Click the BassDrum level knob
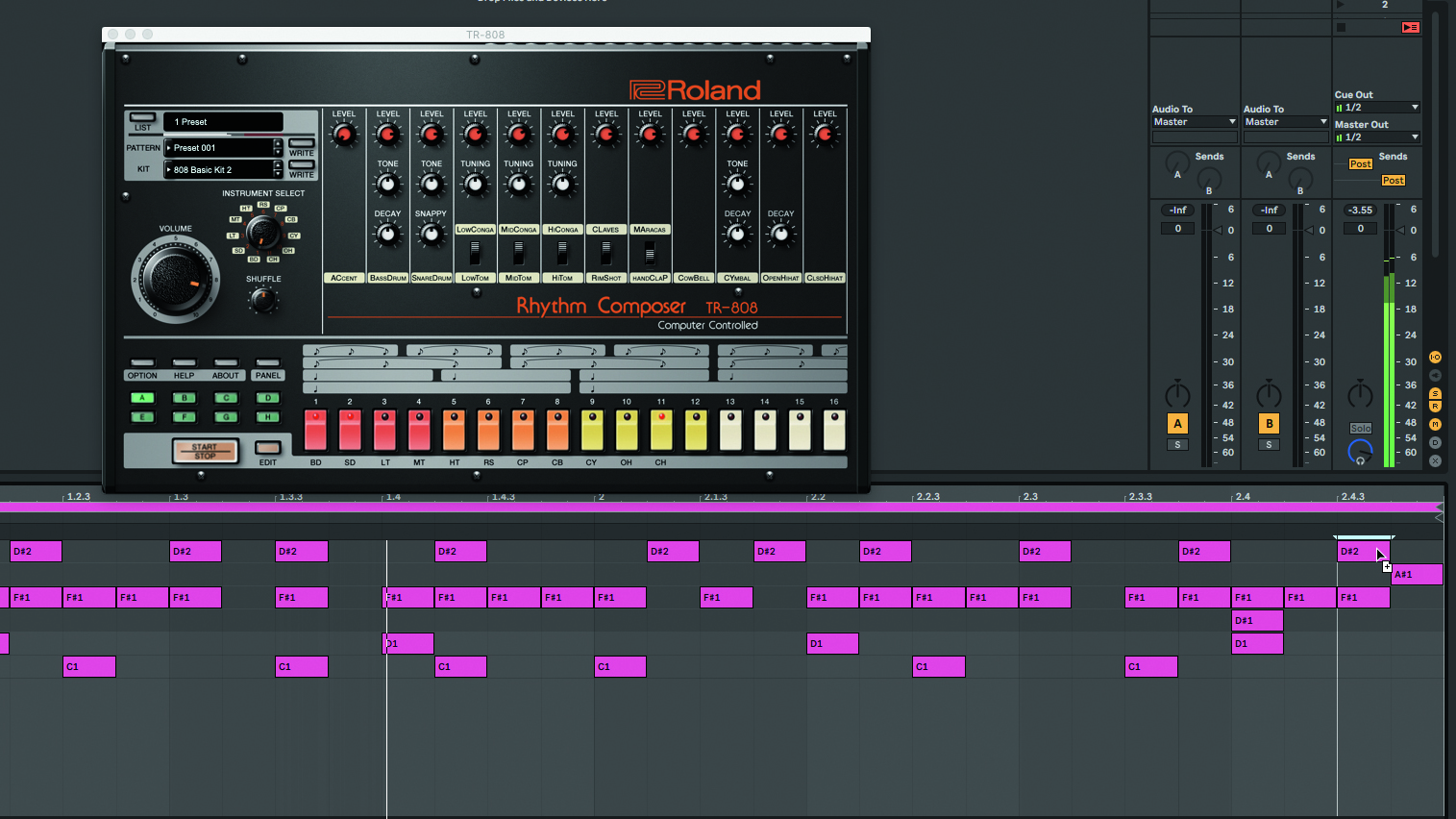The width and height of the screenshot is (1456, 819). [x=388, y=136]
